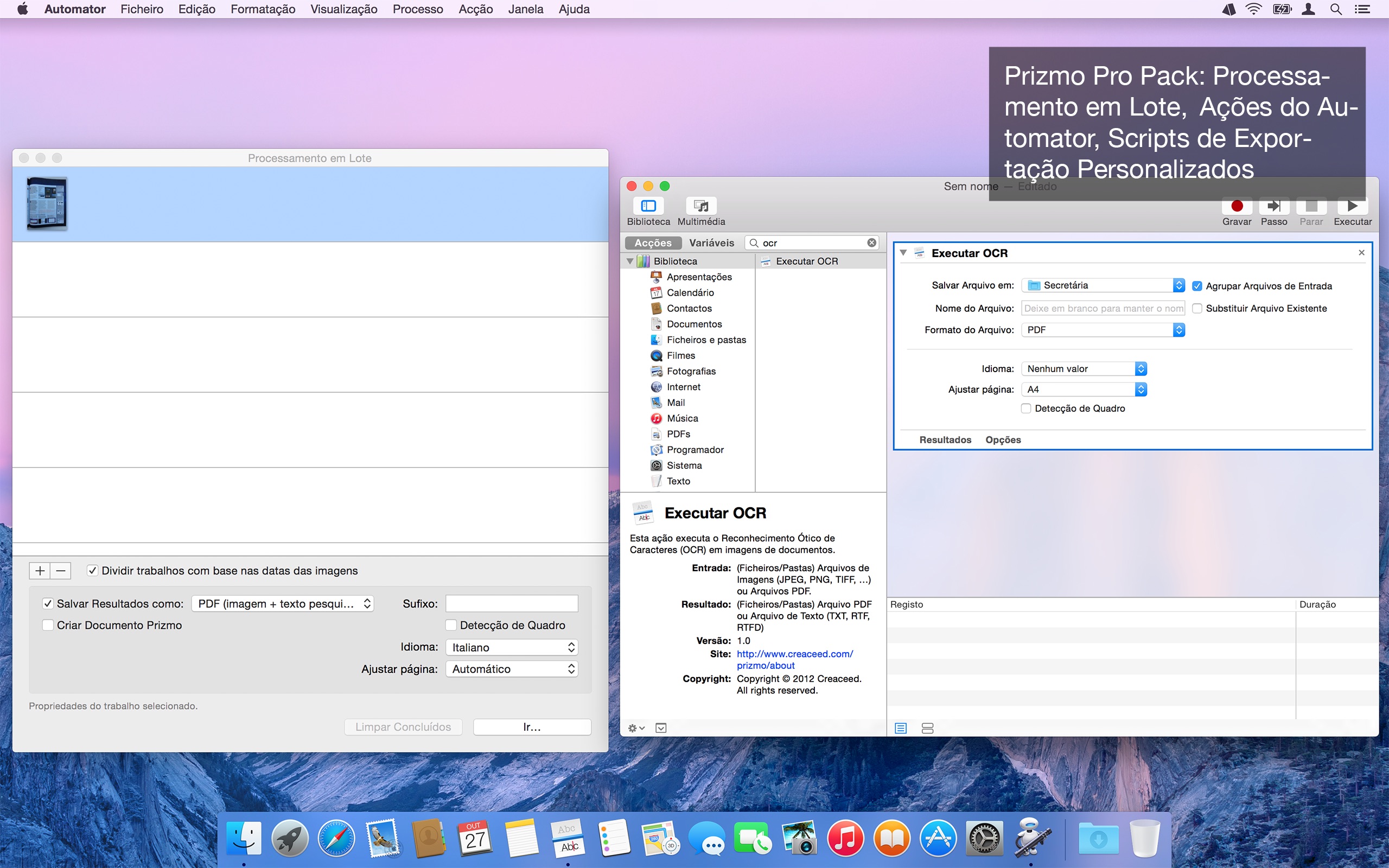The image size is (1389, 868).
Task: Show the variables split view icon
Action: click(927, 728)
